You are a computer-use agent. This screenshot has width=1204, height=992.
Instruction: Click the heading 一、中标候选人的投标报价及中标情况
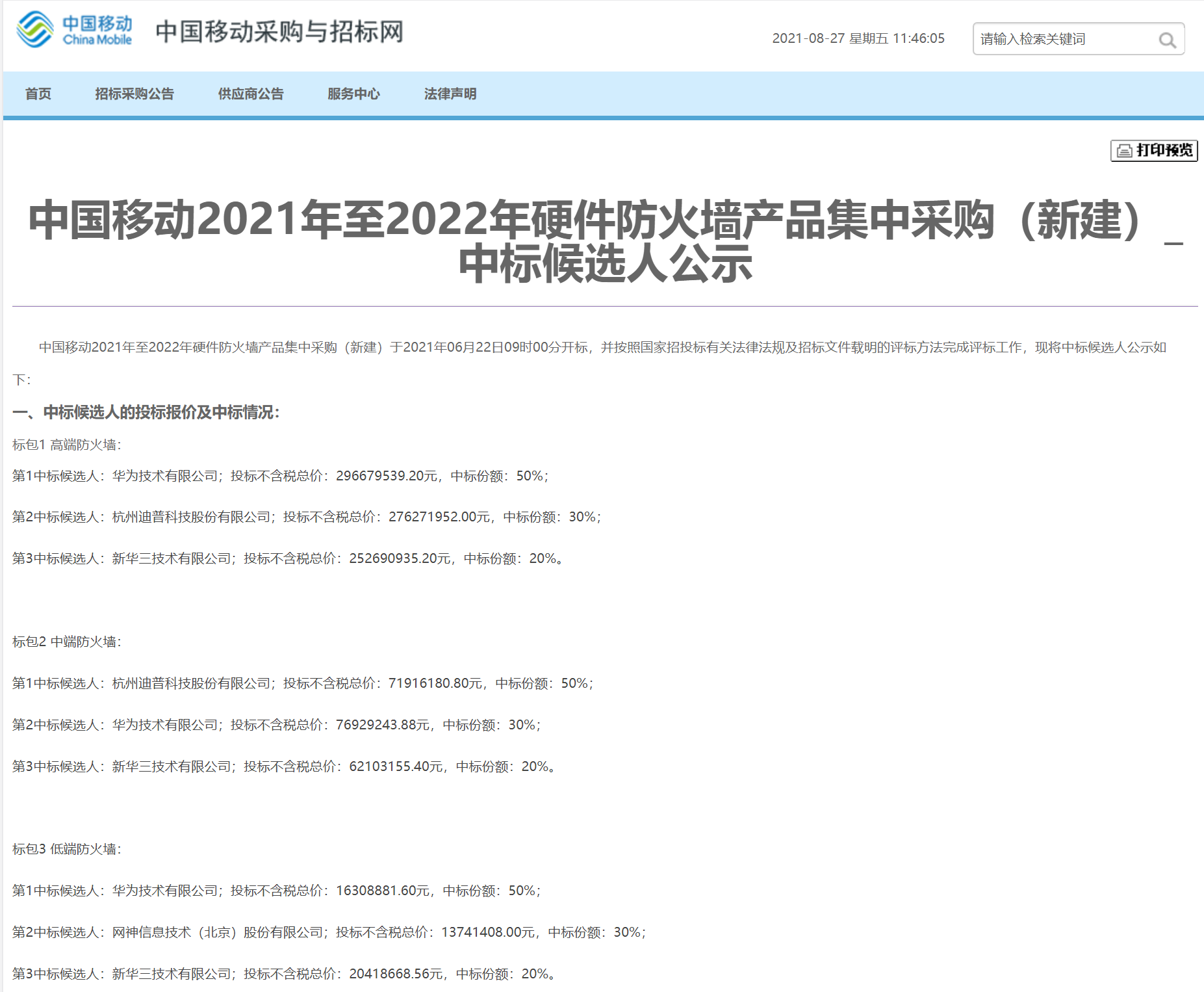click(146, 412)
